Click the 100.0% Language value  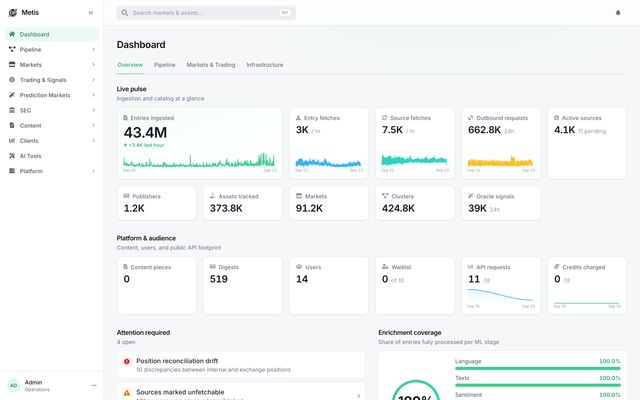[x=609, y=361]
